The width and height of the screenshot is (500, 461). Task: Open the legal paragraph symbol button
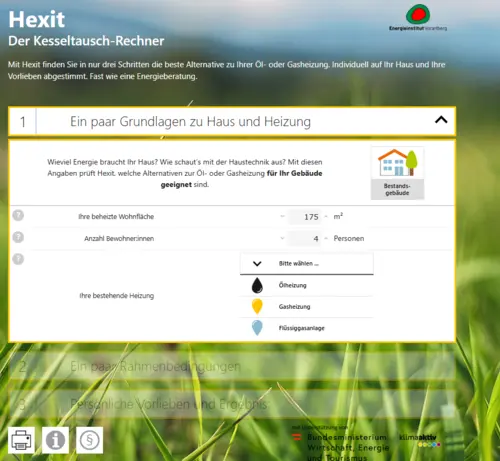[90, 440]
